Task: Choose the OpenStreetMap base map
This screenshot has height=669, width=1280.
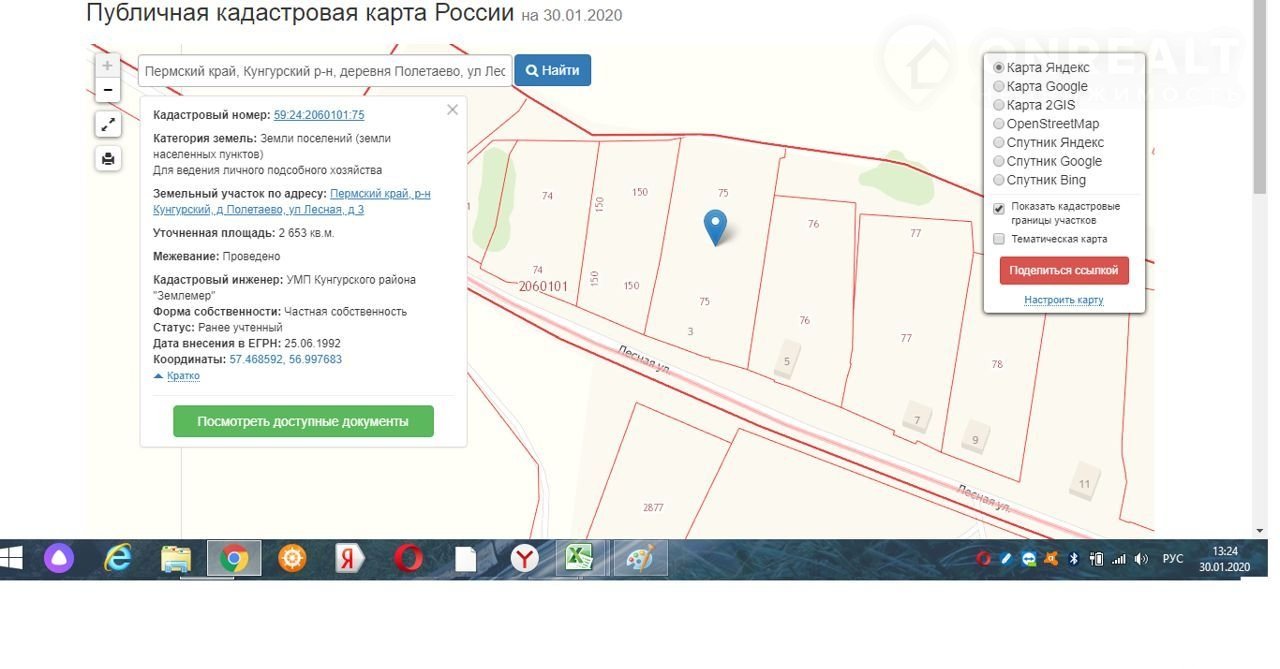Action: click(x=999, y=124)
